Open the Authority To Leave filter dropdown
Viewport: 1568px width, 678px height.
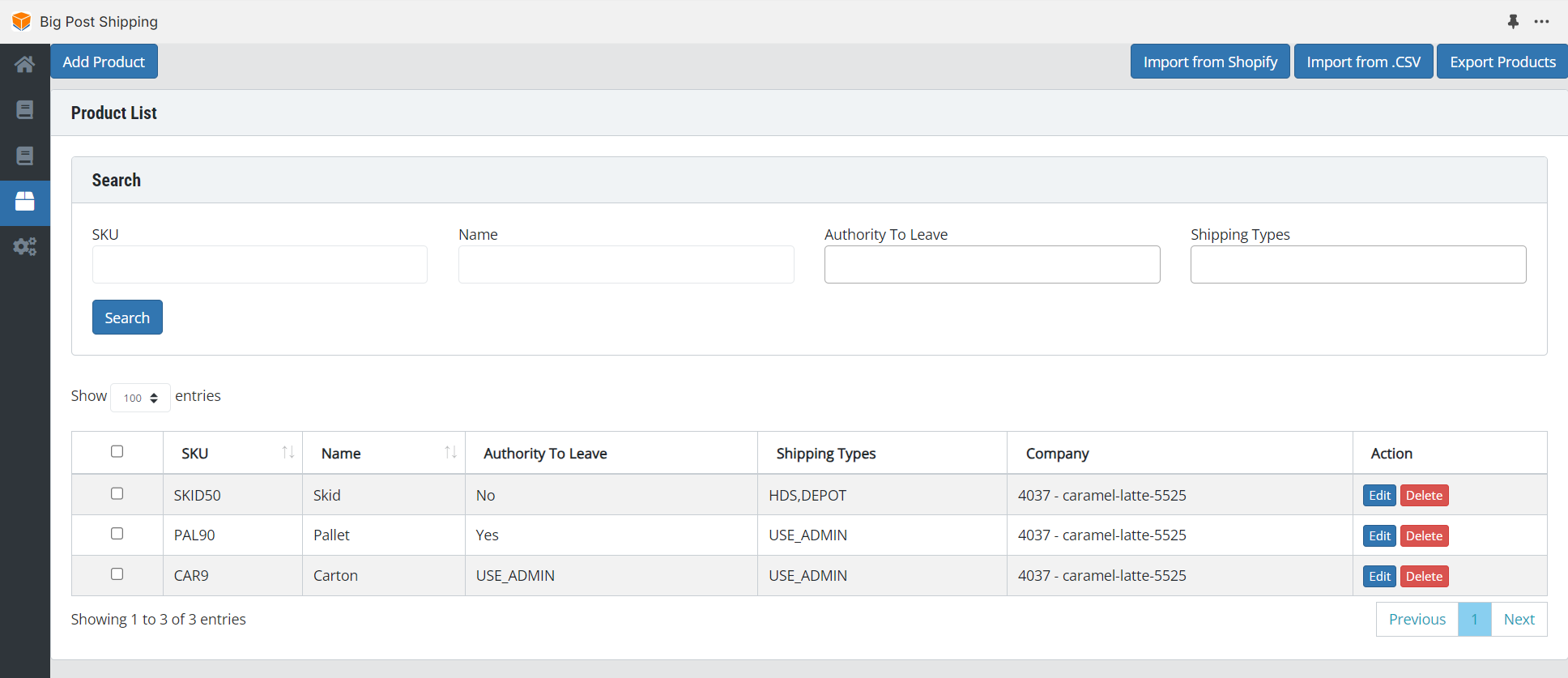coord(991,265)
